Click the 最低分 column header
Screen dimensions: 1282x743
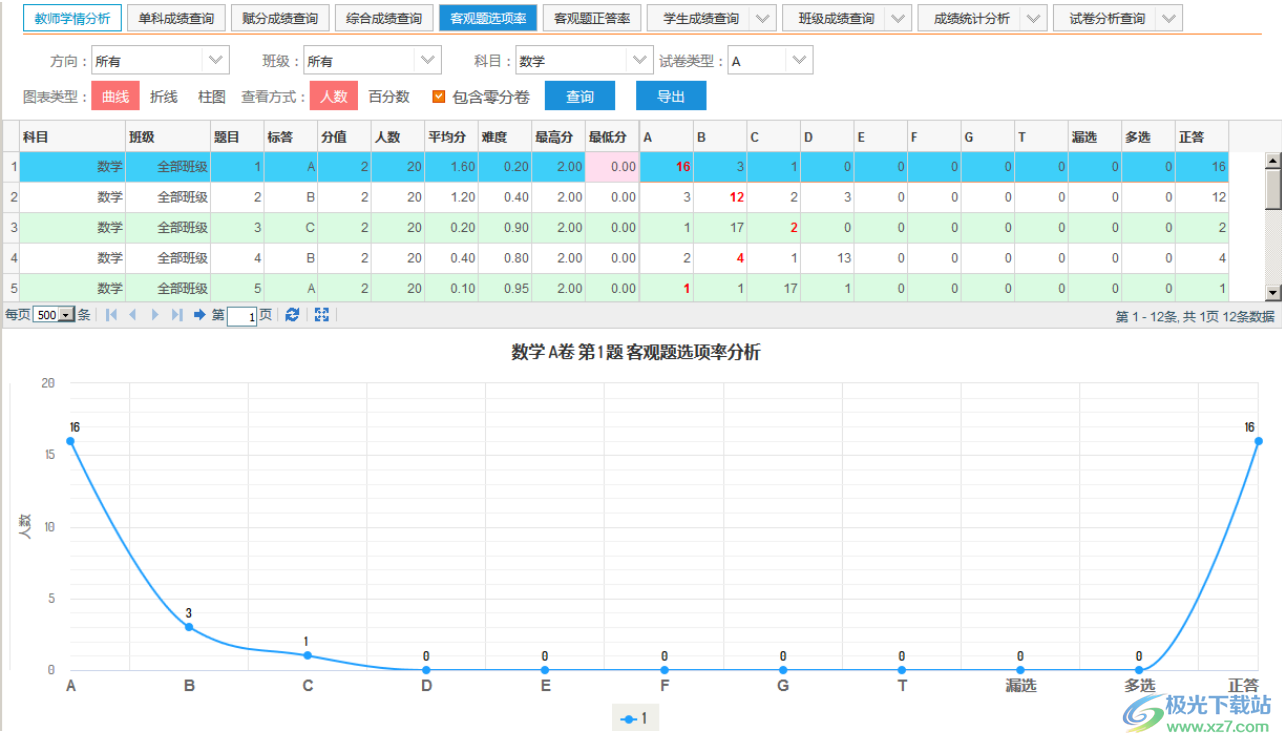point(612,136)
